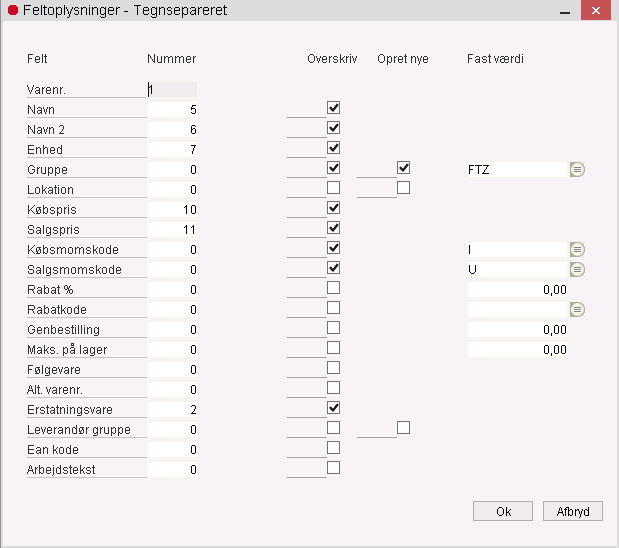
Task: Open lookup list for Gruppe fixed value
Action: pyautogui.click(x=577, y=170)
